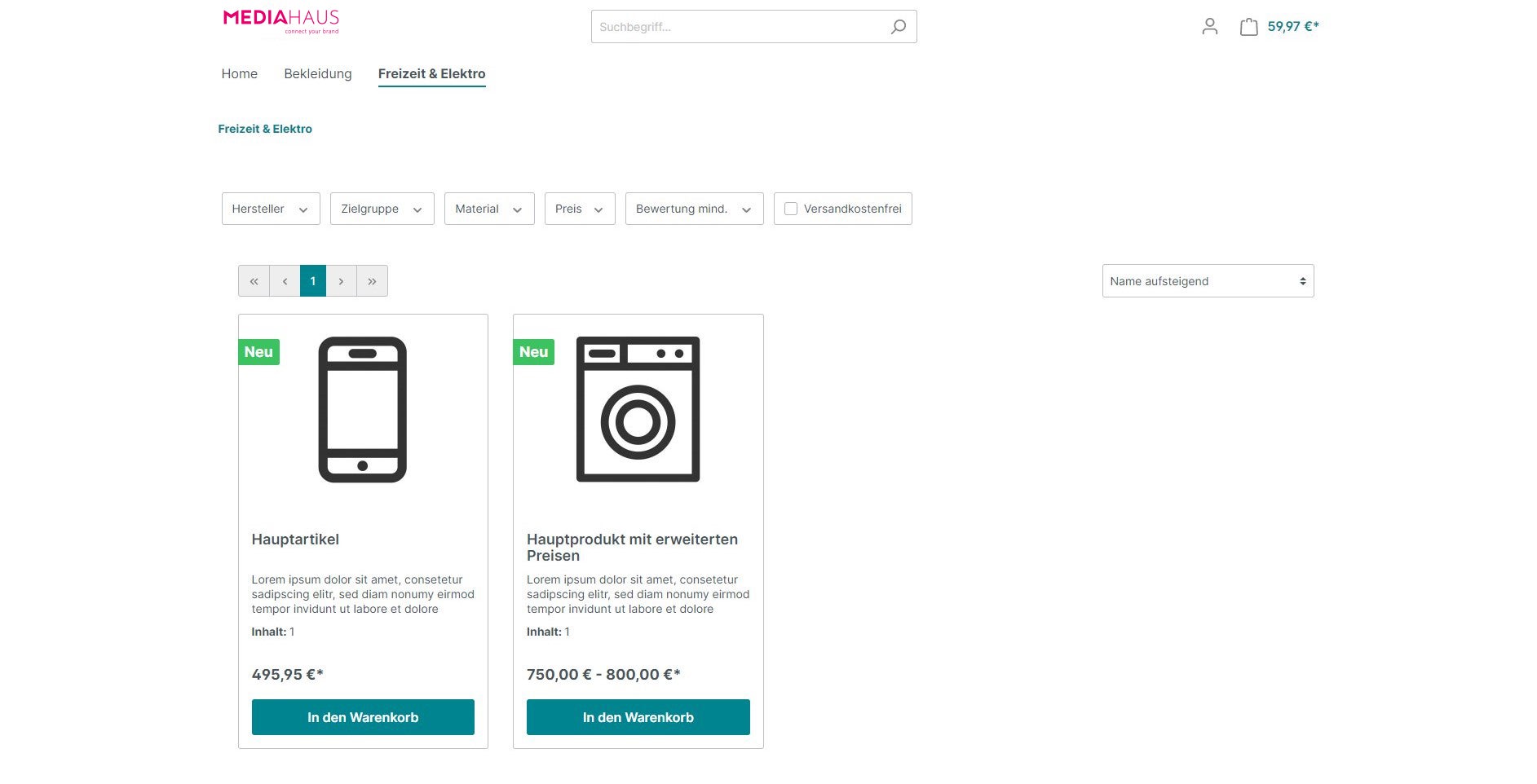Screen dimensions: 1537x784
Task: Expand the Zielgruppe filter dropdown
Action: (x=382, y=209)
